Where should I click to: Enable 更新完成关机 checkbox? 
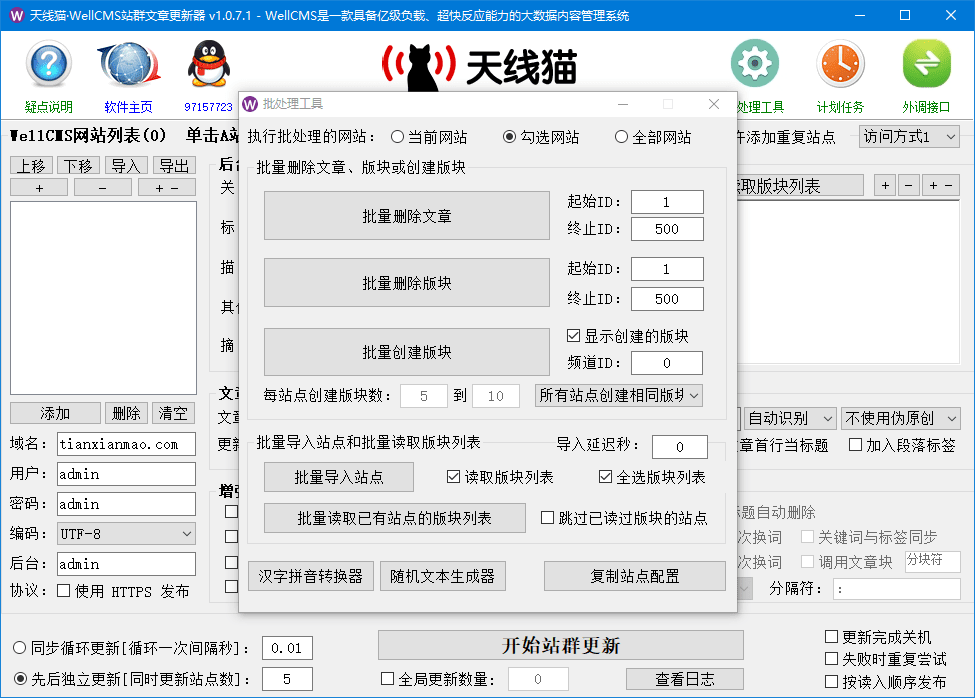click(x=831, y=636)
